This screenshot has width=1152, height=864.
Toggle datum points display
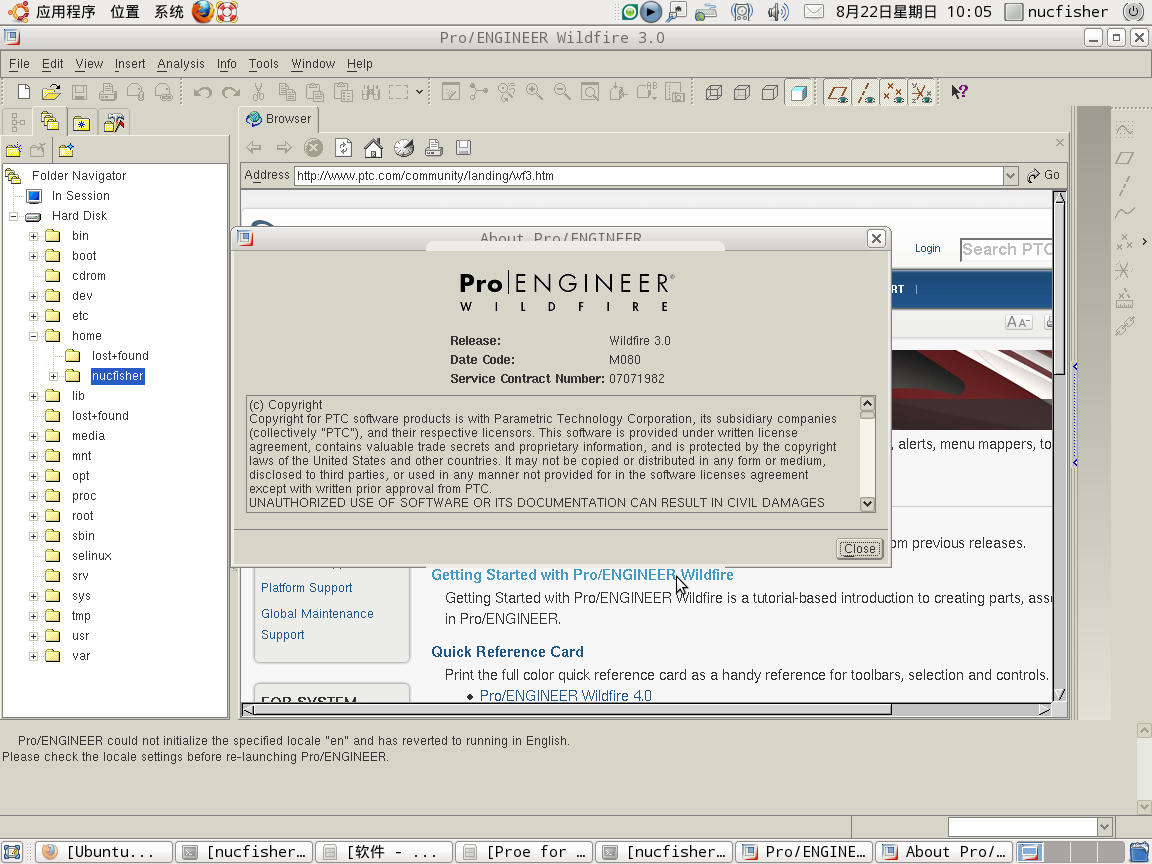click(x=893, y=93)
